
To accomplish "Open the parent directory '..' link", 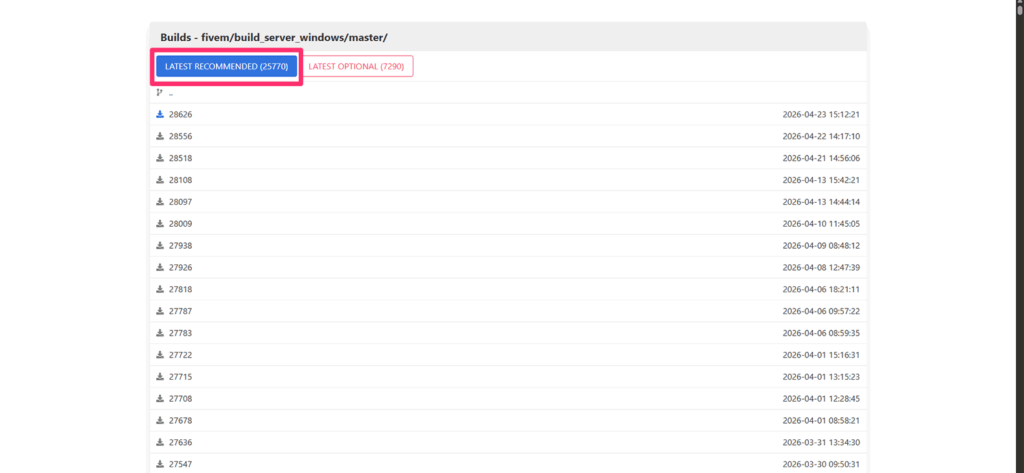I will pyautogui.click(x=171, y=93).
